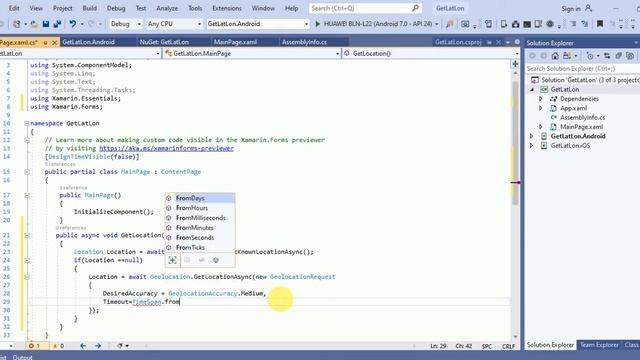
Task: Click the error count icon in status strip
Action: click(31, 346)
